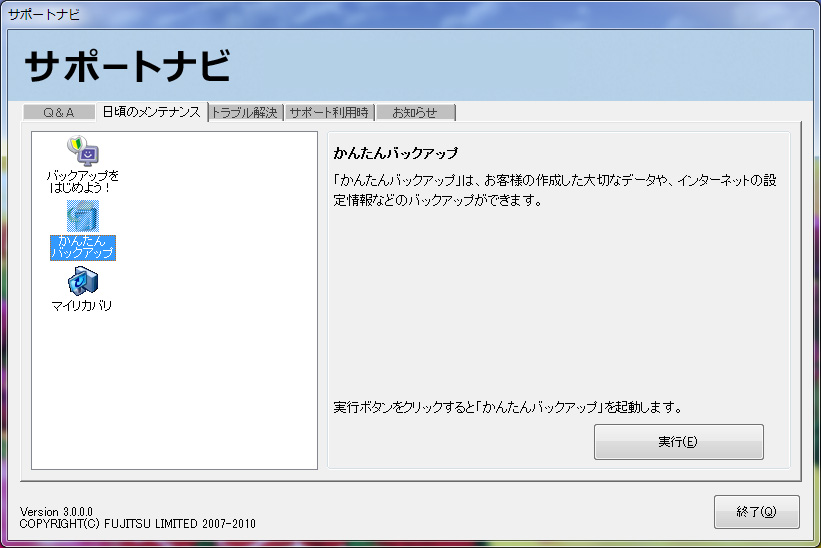The image size is (821, 548).
Task: Open the お知らせ tab
Action: tap(415, 113)
